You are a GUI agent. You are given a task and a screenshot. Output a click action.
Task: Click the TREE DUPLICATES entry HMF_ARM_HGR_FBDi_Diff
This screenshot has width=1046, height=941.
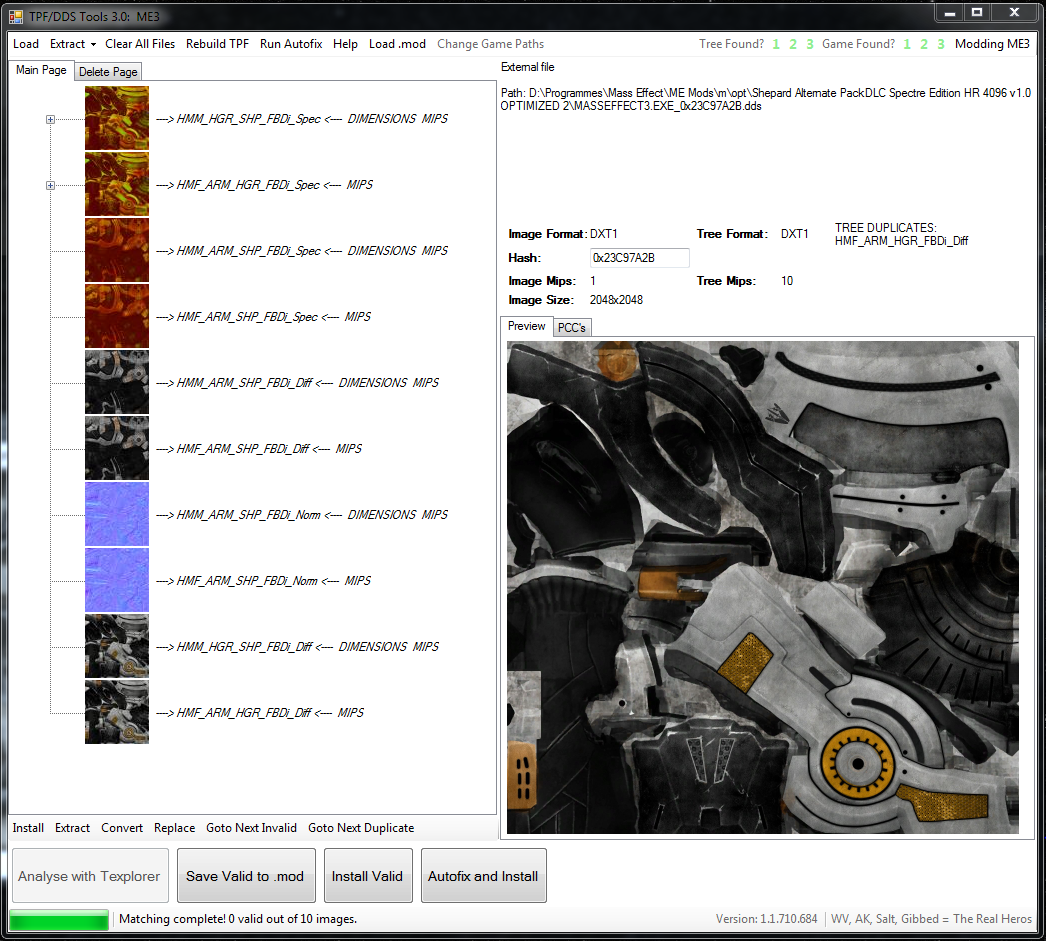(901, 241)
